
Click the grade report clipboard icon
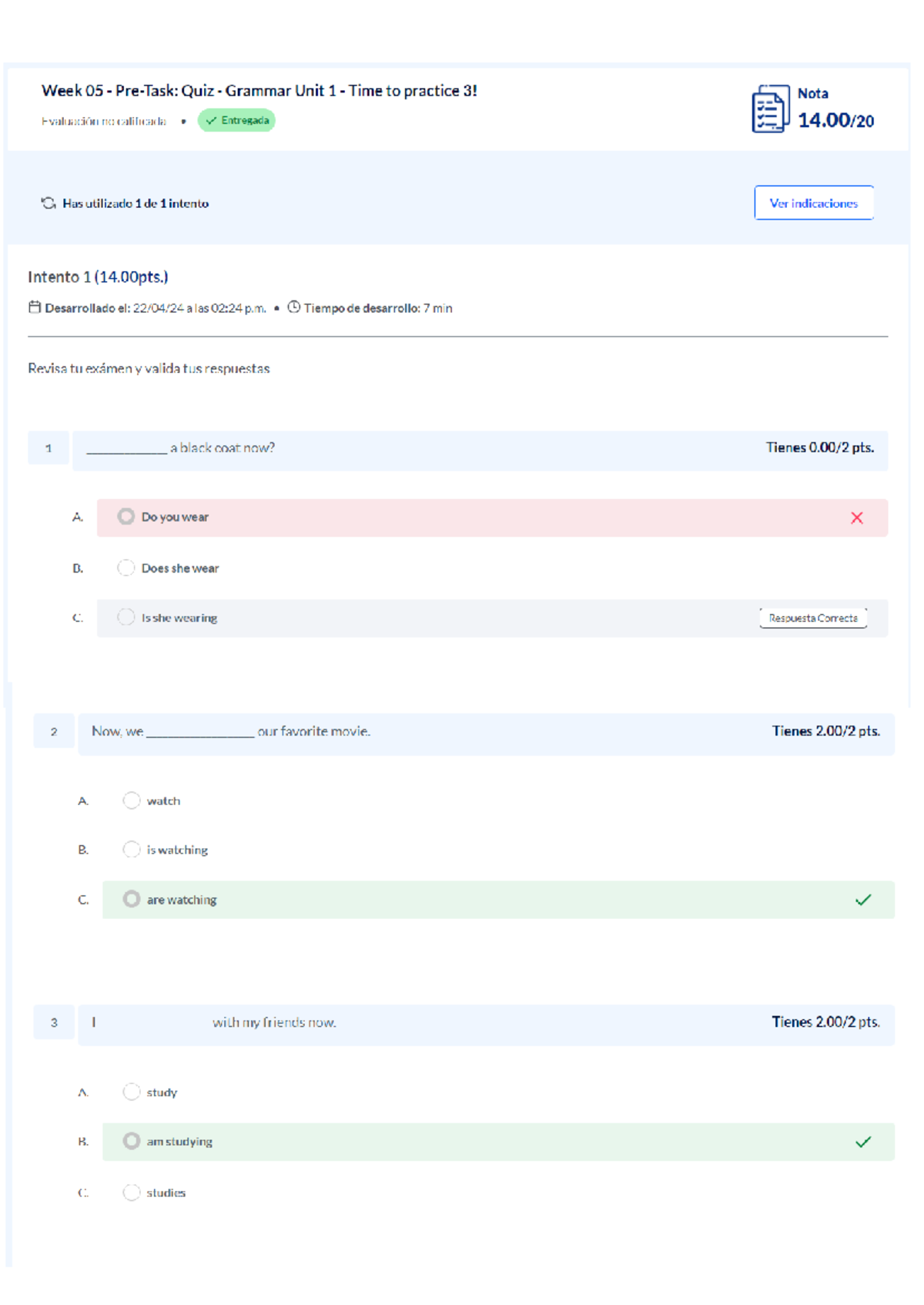click(769, 109)
